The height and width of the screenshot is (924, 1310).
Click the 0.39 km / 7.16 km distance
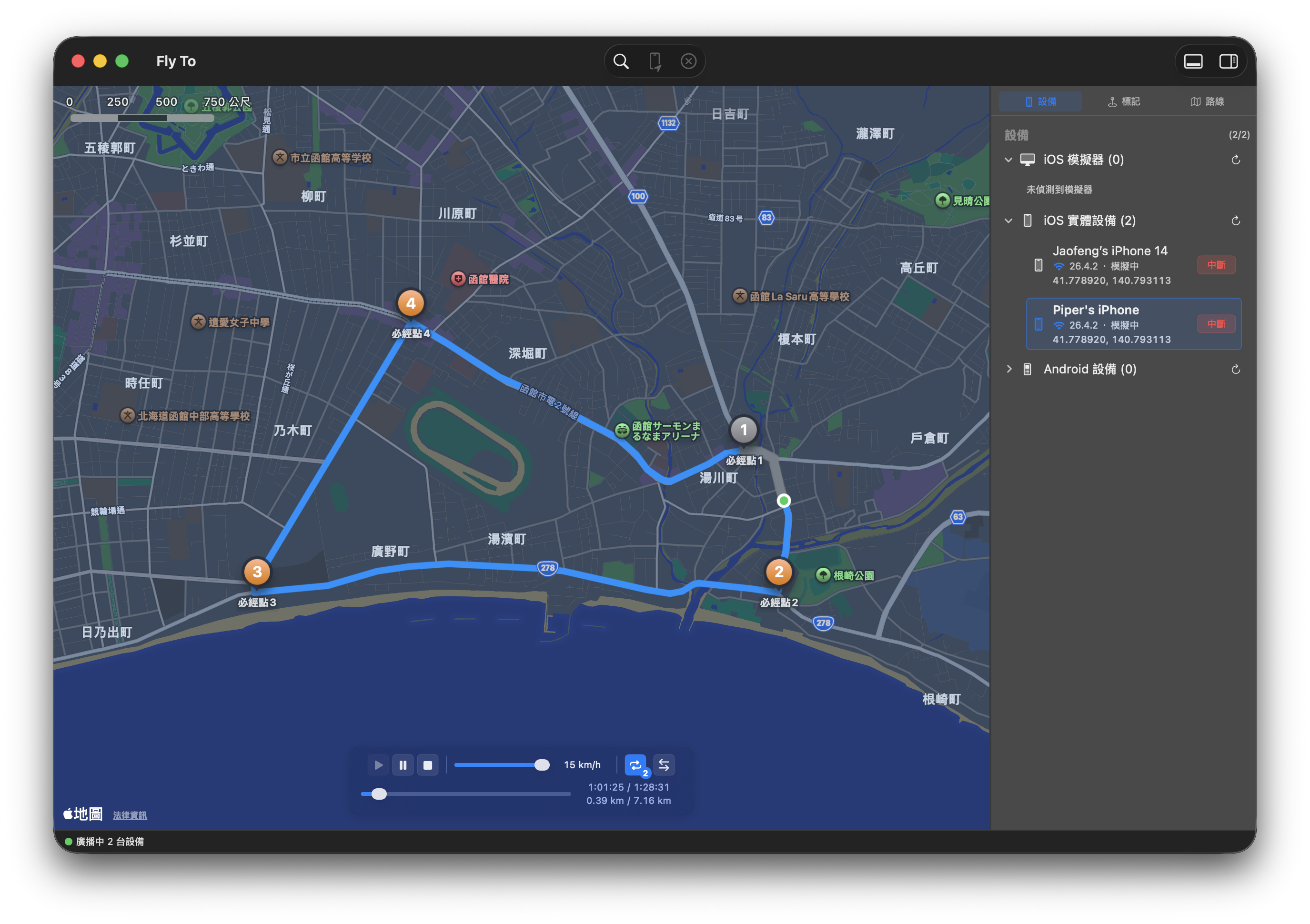pyautogui.click(x=629, y=801)
